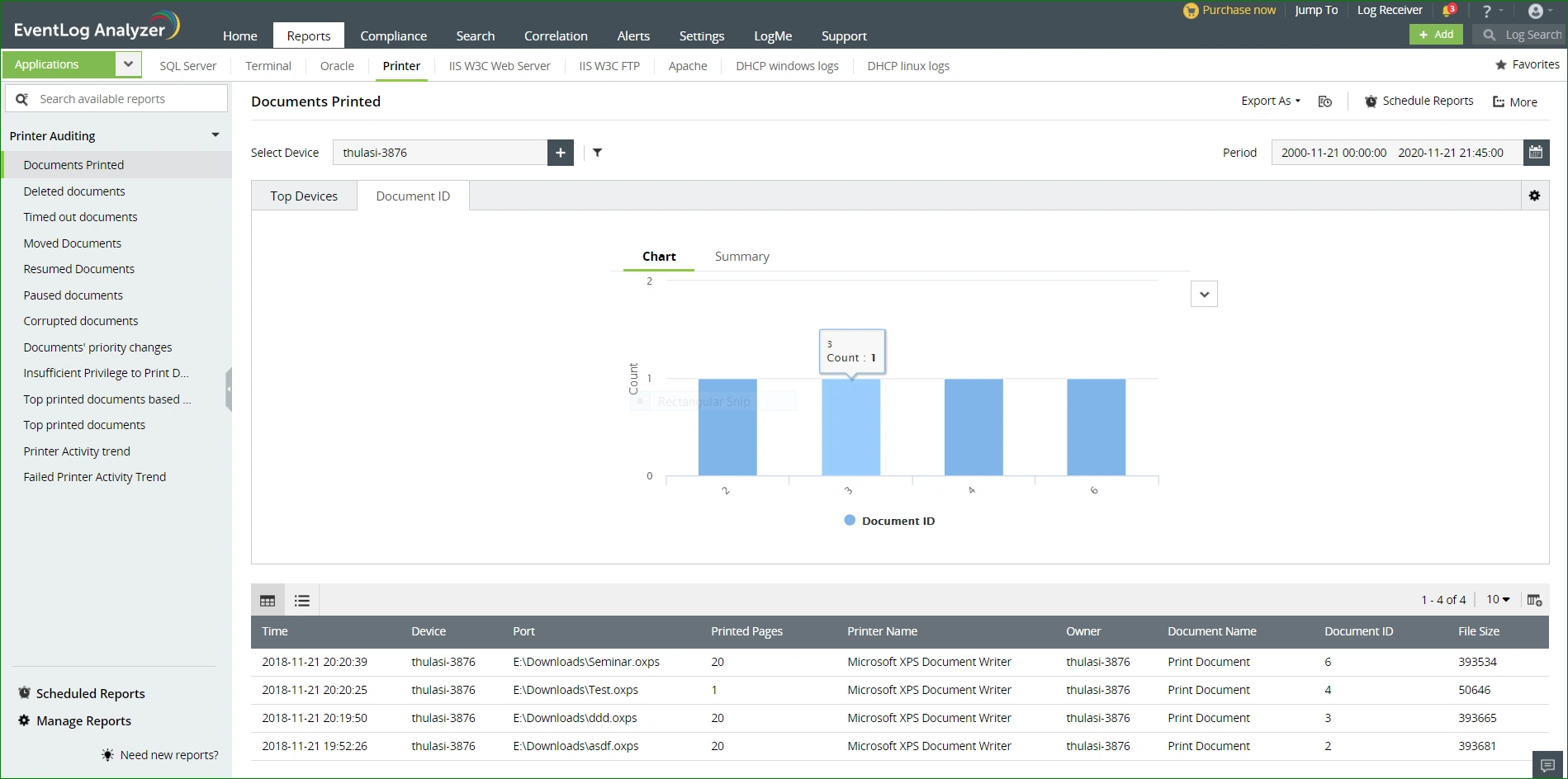The width and height of the screenshot is (1568, 779).
Task: Change rows per page from 10
Action: coord(1498,600)
